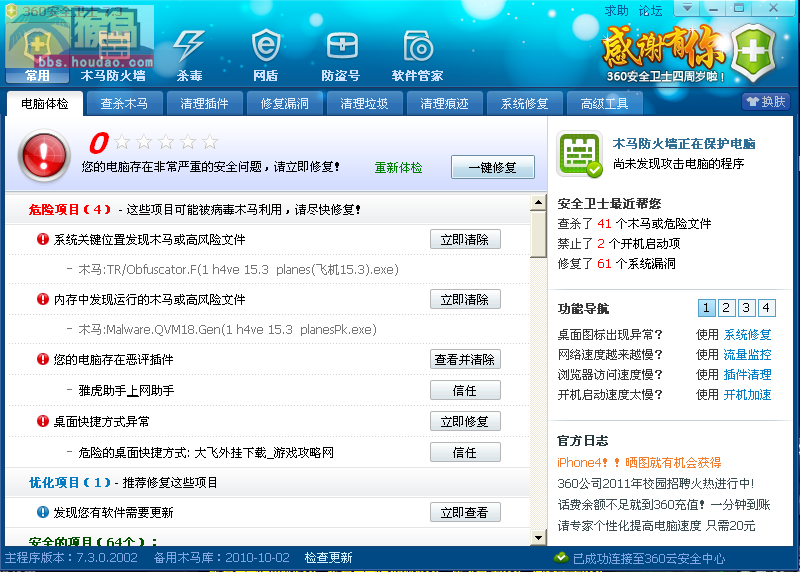
Task: Open the 木马防火墙 section
Action: pos(113,56)
